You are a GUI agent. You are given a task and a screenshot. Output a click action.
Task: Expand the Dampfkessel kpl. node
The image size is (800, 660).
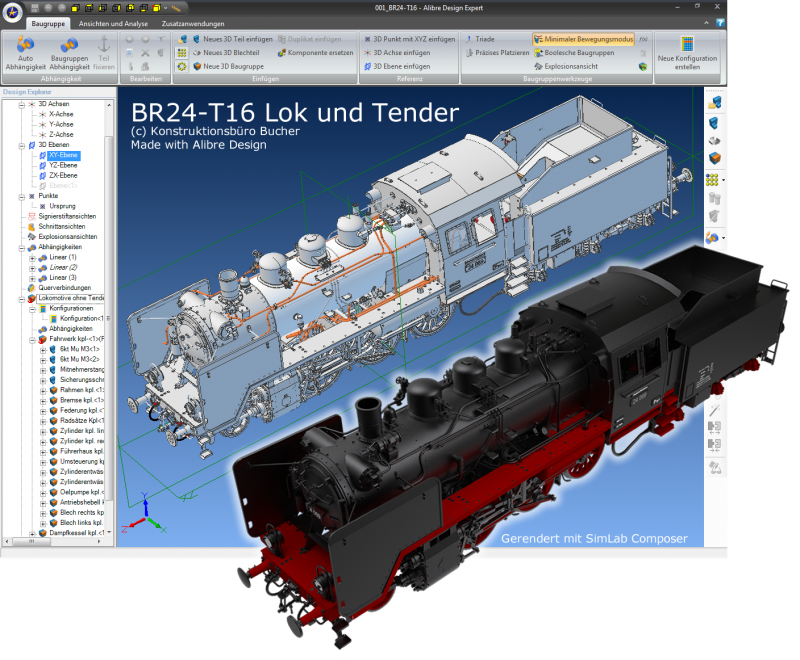point(32,534)
